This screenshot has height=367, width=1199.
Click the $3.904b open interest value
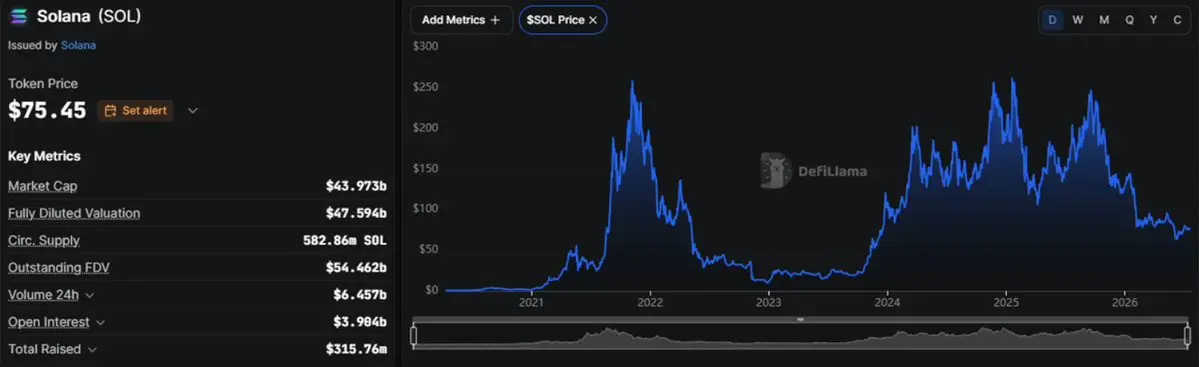pos(360,323)
